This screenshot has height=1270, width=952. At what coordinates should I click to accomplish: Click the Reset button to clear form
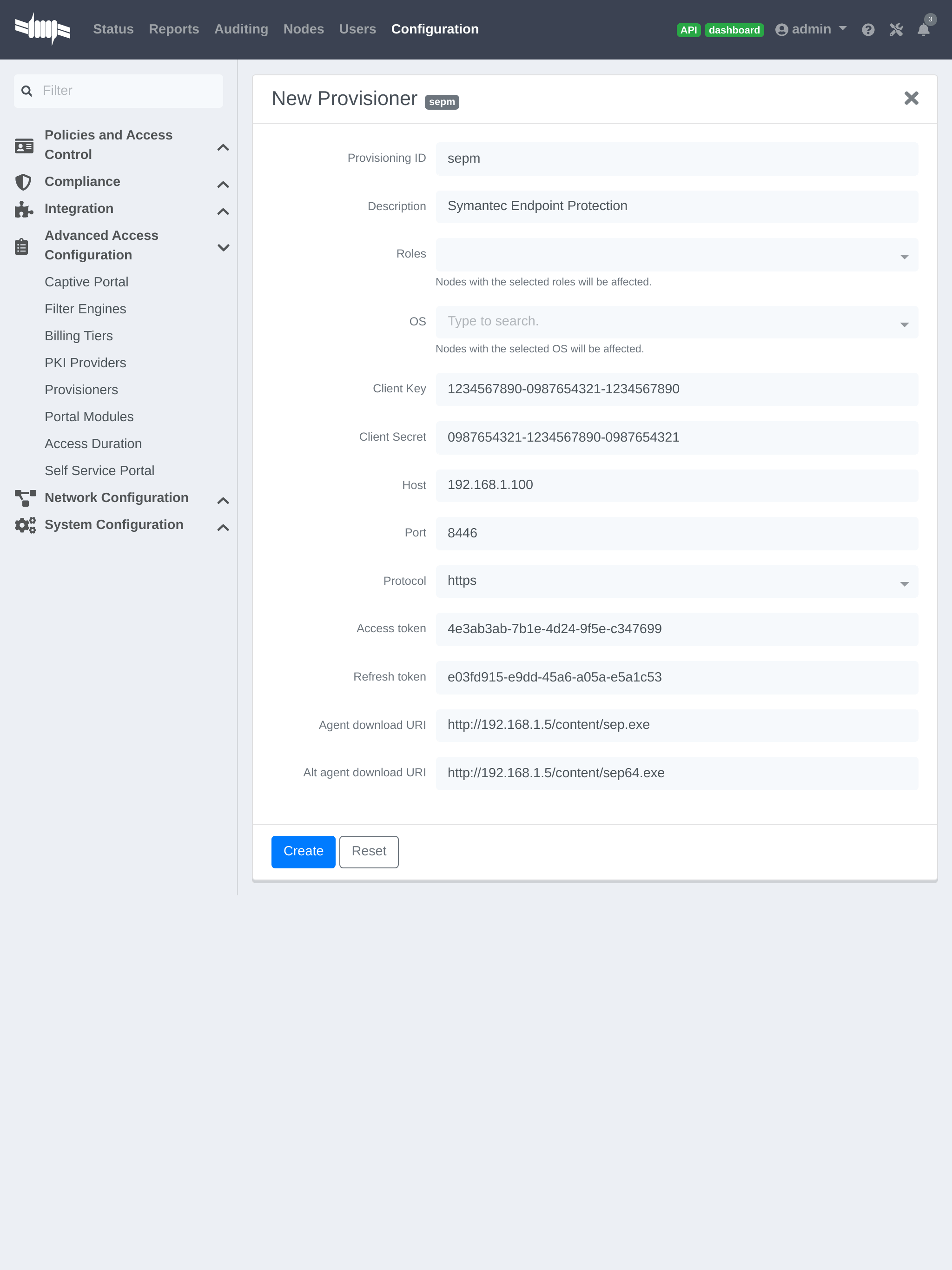(x=368, y=851)
